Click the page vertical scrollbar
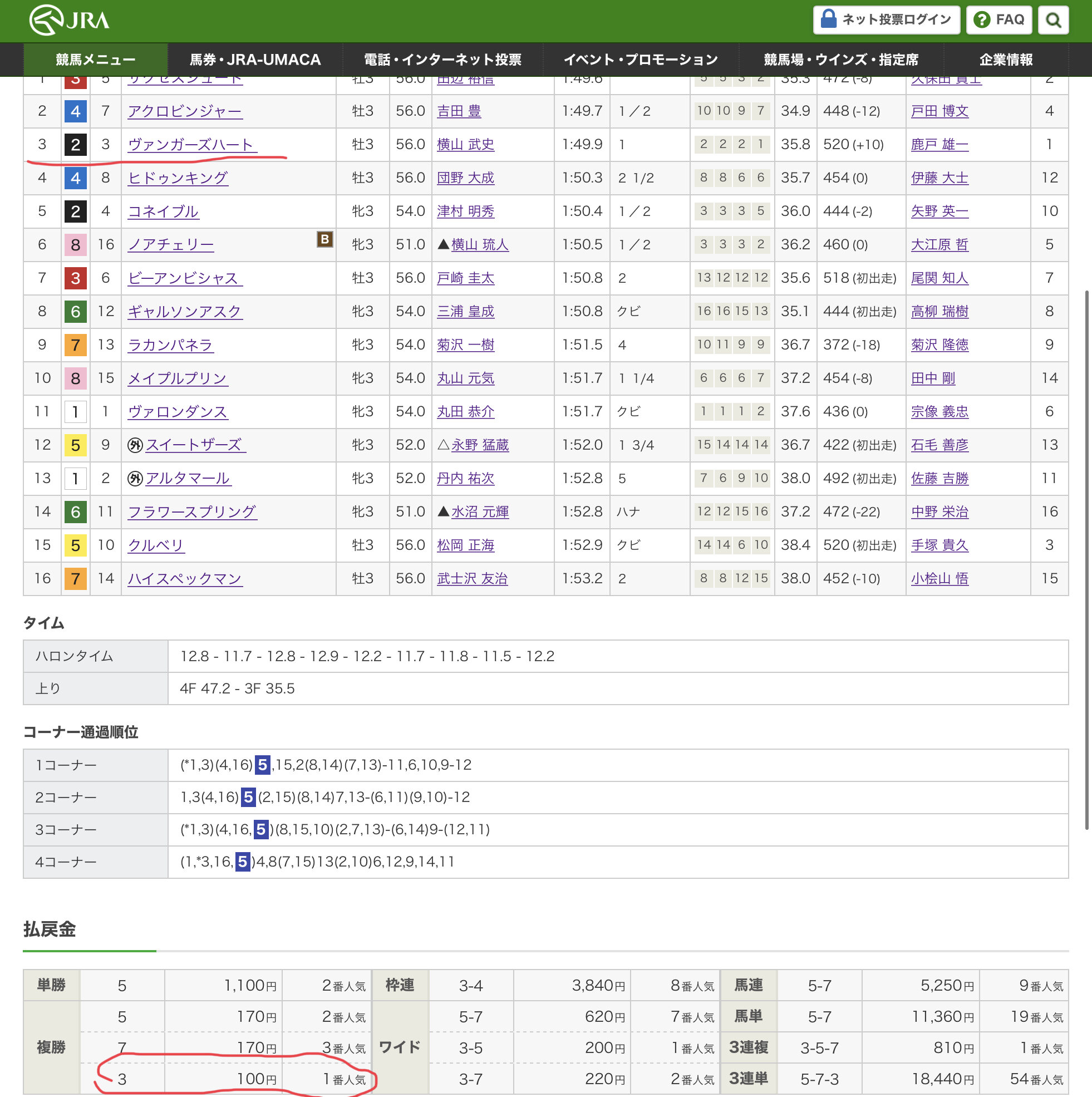This screenshot has width=1092, height=1097. [x=1086, y=559]
